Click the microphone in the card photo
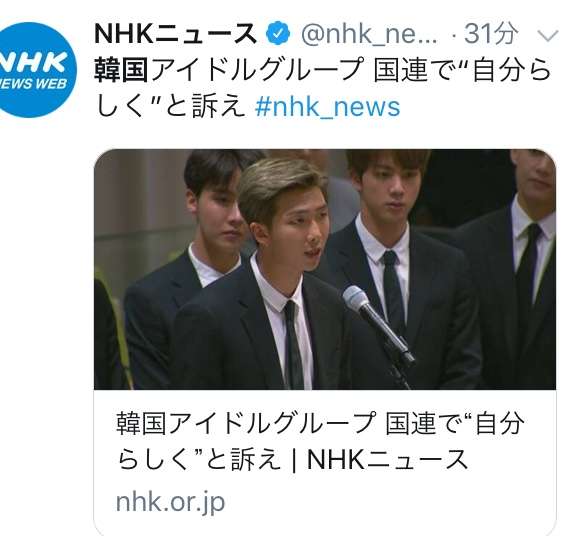 378,323
